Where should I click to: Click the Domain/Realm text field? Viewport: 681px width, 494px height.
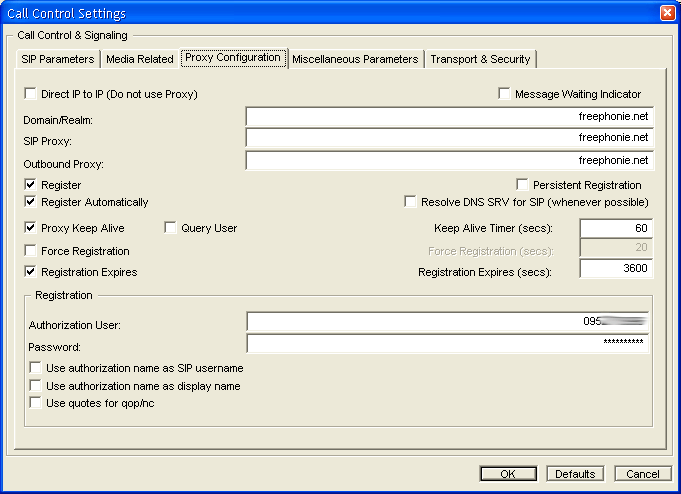pyautogui.click(x=449, y=117)
